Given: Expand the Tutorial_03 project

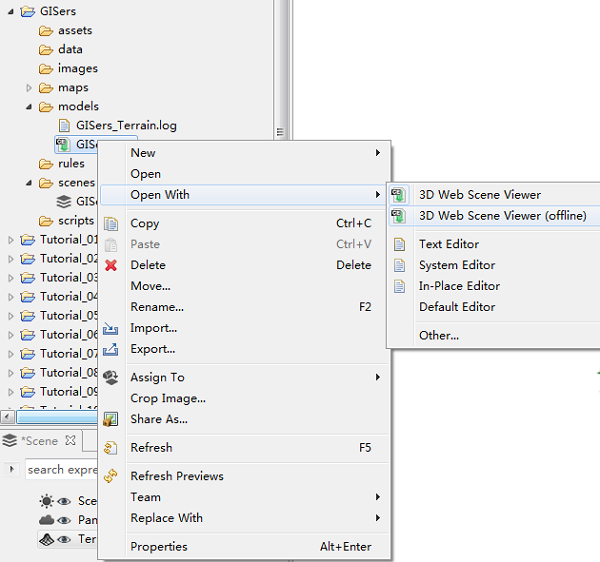Looking at the screenshot, I should coord(11,278).
